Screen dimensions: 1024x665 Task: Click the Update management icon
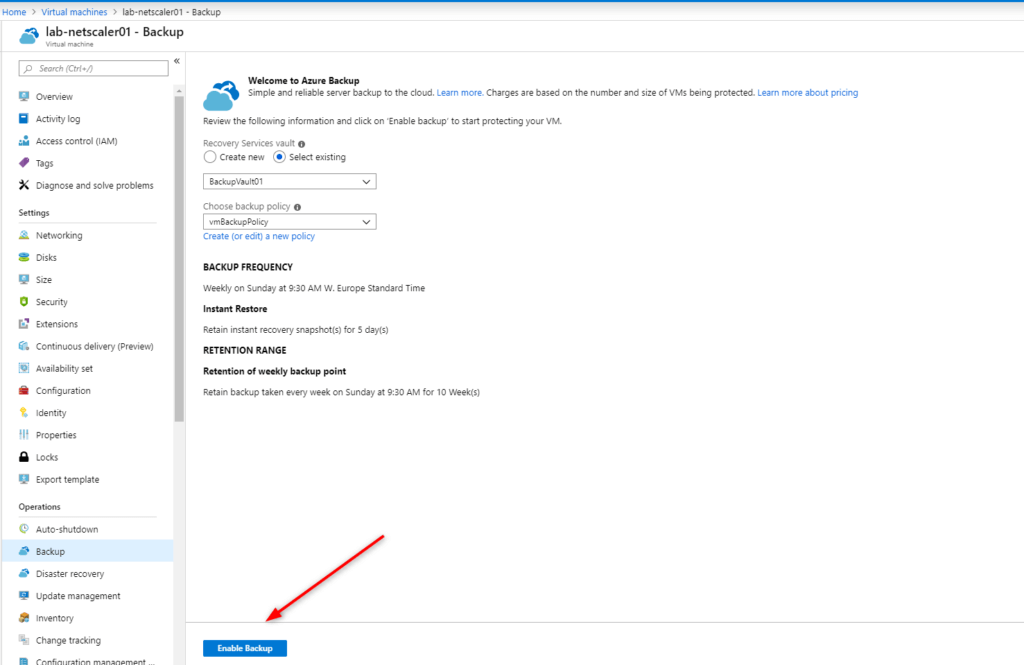click(x=24, y=595)
